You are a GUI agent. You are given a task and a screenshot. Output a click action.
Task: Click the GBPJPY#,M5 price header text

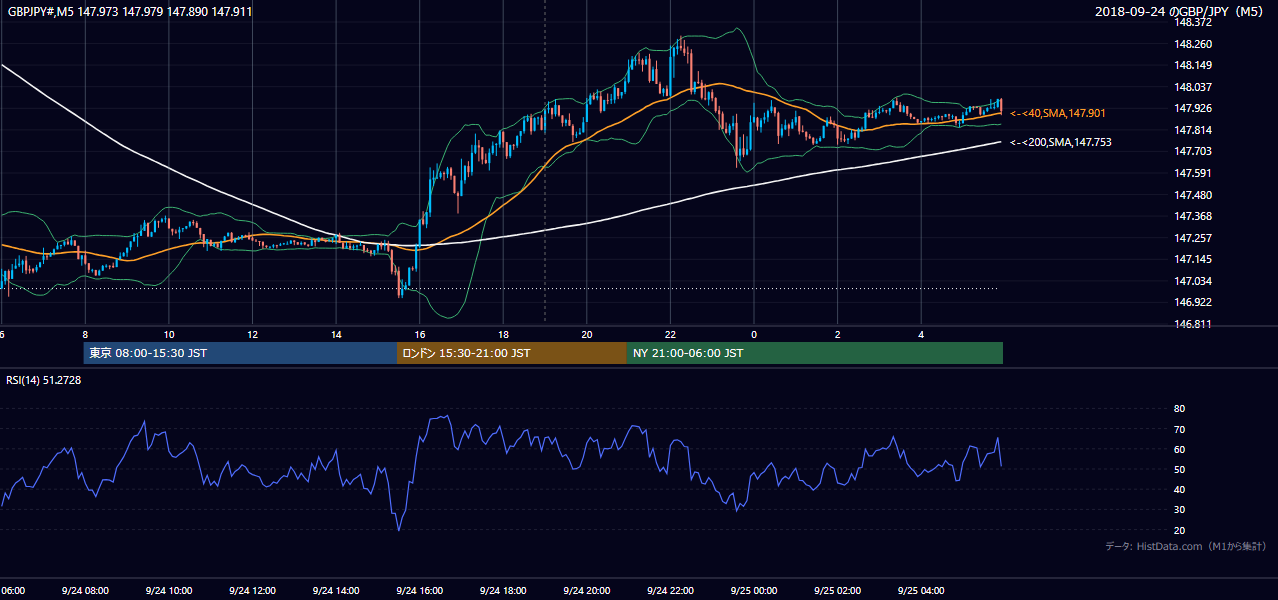[130, 11]
